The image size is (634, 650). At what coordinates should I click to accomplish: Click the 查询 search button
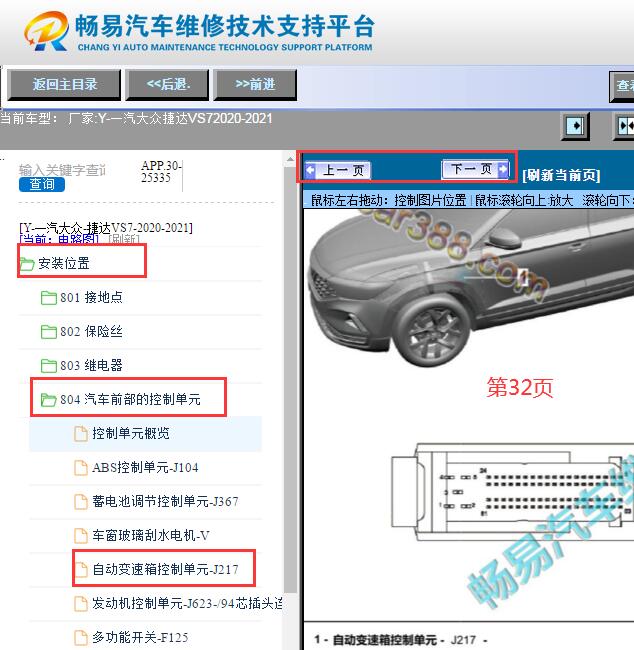tap(42, 184)
